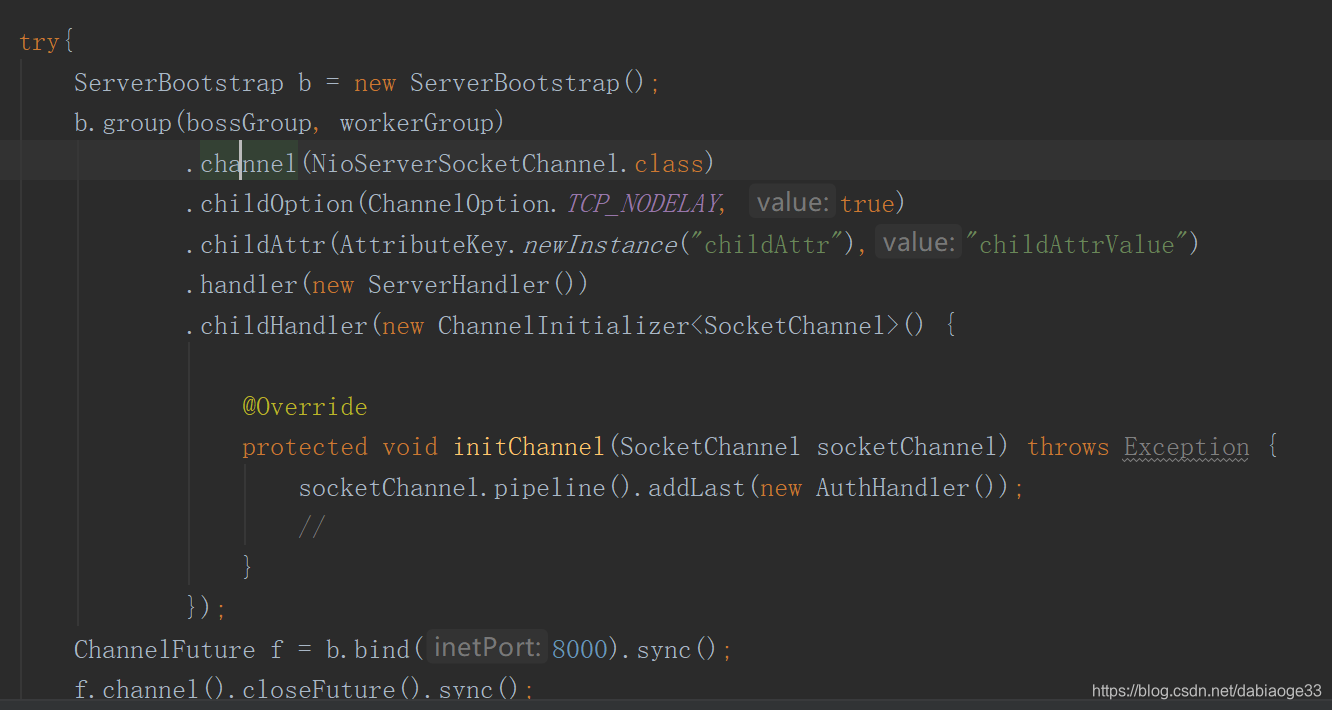Click the 'handler' method call
The height and width of the screenshot is (710, 1332).
click(249, 285)
